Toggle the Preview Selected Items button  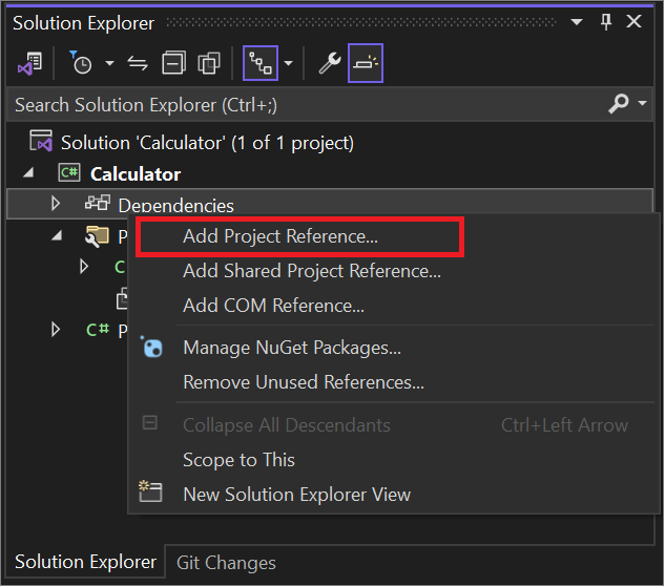(x=365, y=64)
